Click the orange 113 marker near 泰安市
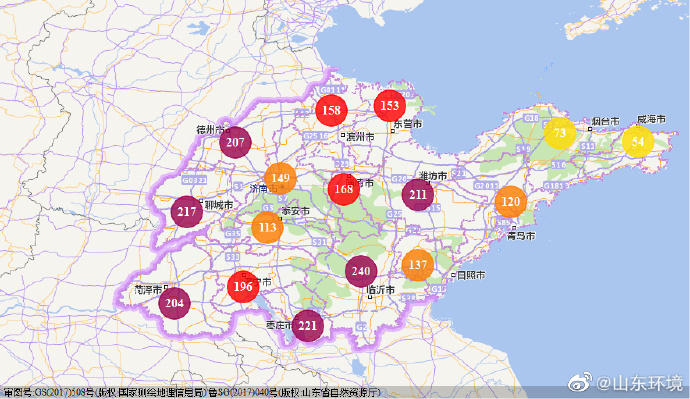This screenshot has height=399, width=690. point(268,227)
